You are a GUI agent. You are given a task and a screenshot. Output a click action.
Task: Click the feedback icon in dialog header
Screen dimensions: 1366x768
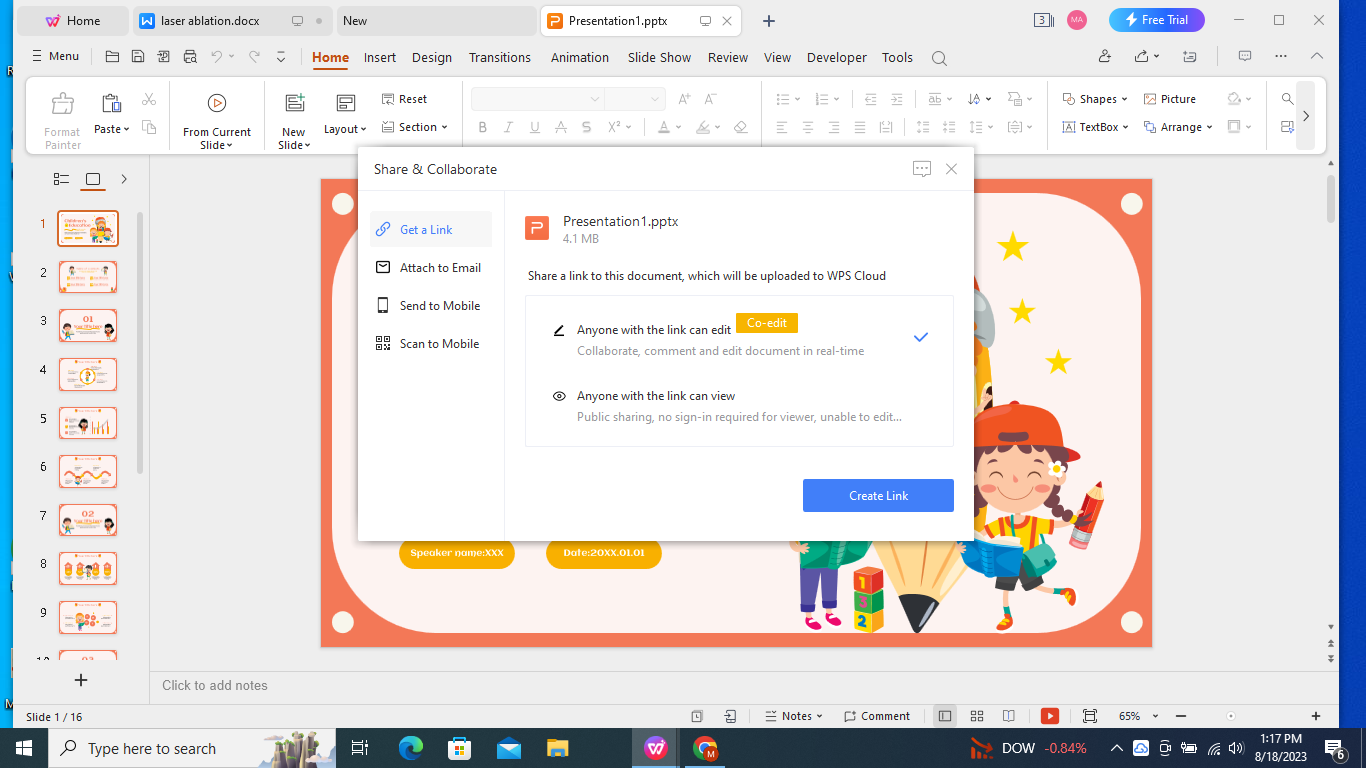pyautogui.click(x=921, y=169)
